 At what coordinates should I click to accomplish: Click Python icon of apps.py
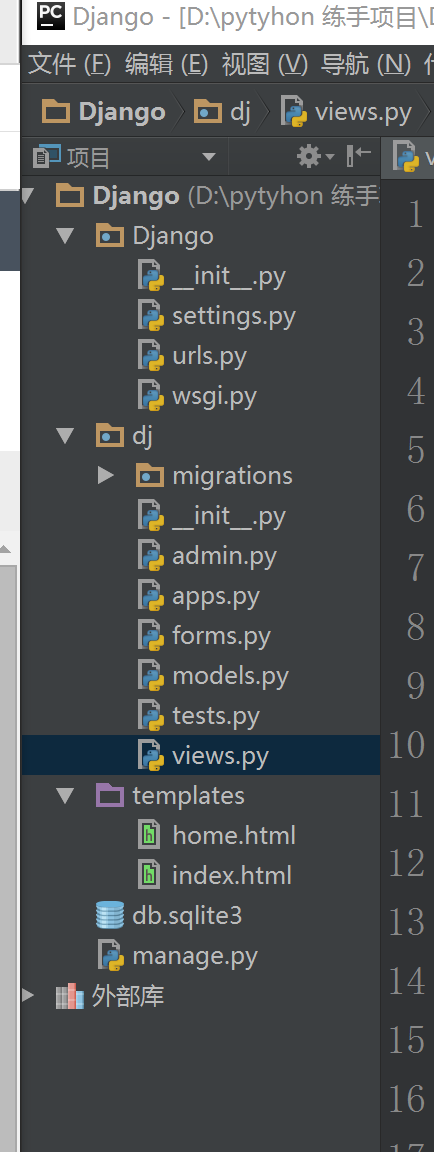tap(151, 596)
